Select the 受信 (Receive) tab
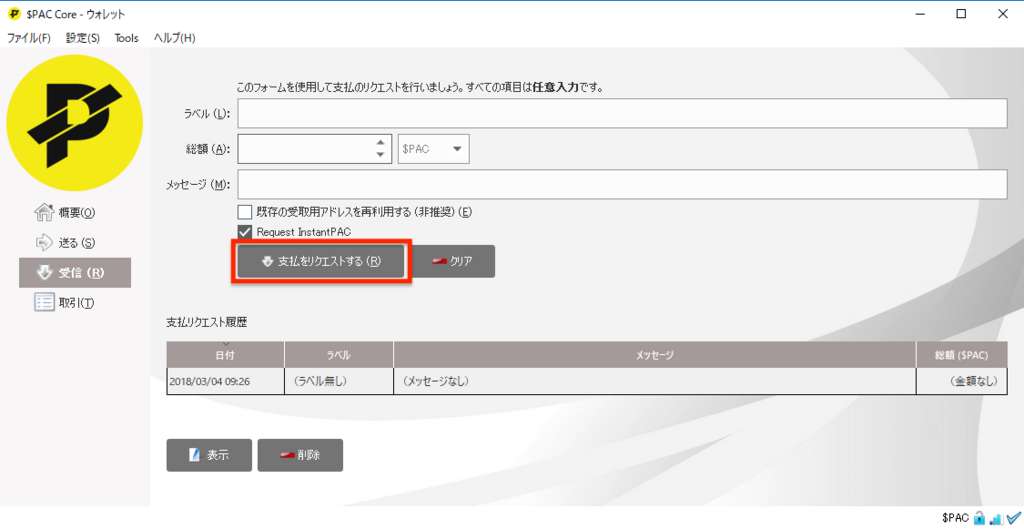The height and width of the screenshot is (529, 1024). (75, 273)
